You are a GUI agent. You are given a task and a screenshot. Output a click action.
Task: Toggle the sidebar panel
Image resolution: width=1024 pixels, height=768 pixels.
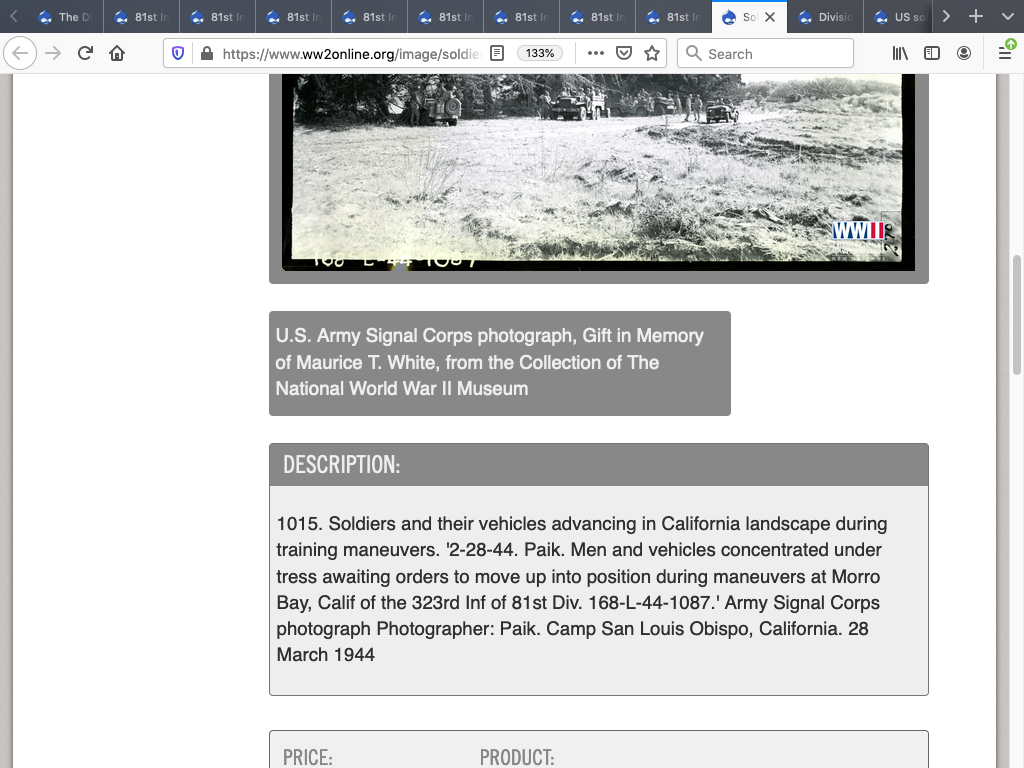click(x=932, y=54)
